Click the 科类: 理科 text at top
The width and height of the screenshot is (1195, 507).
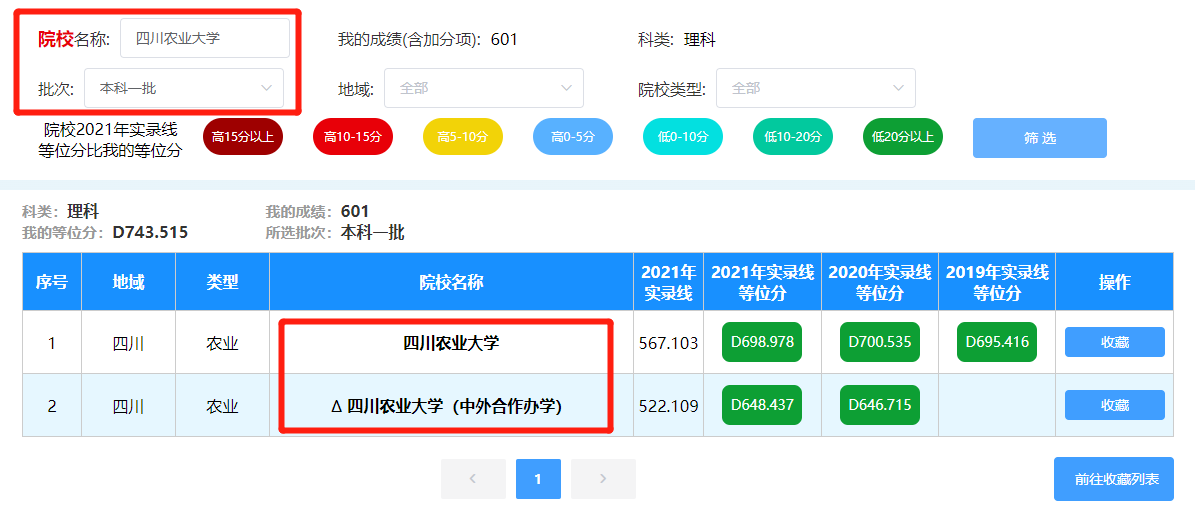[677, 40]
